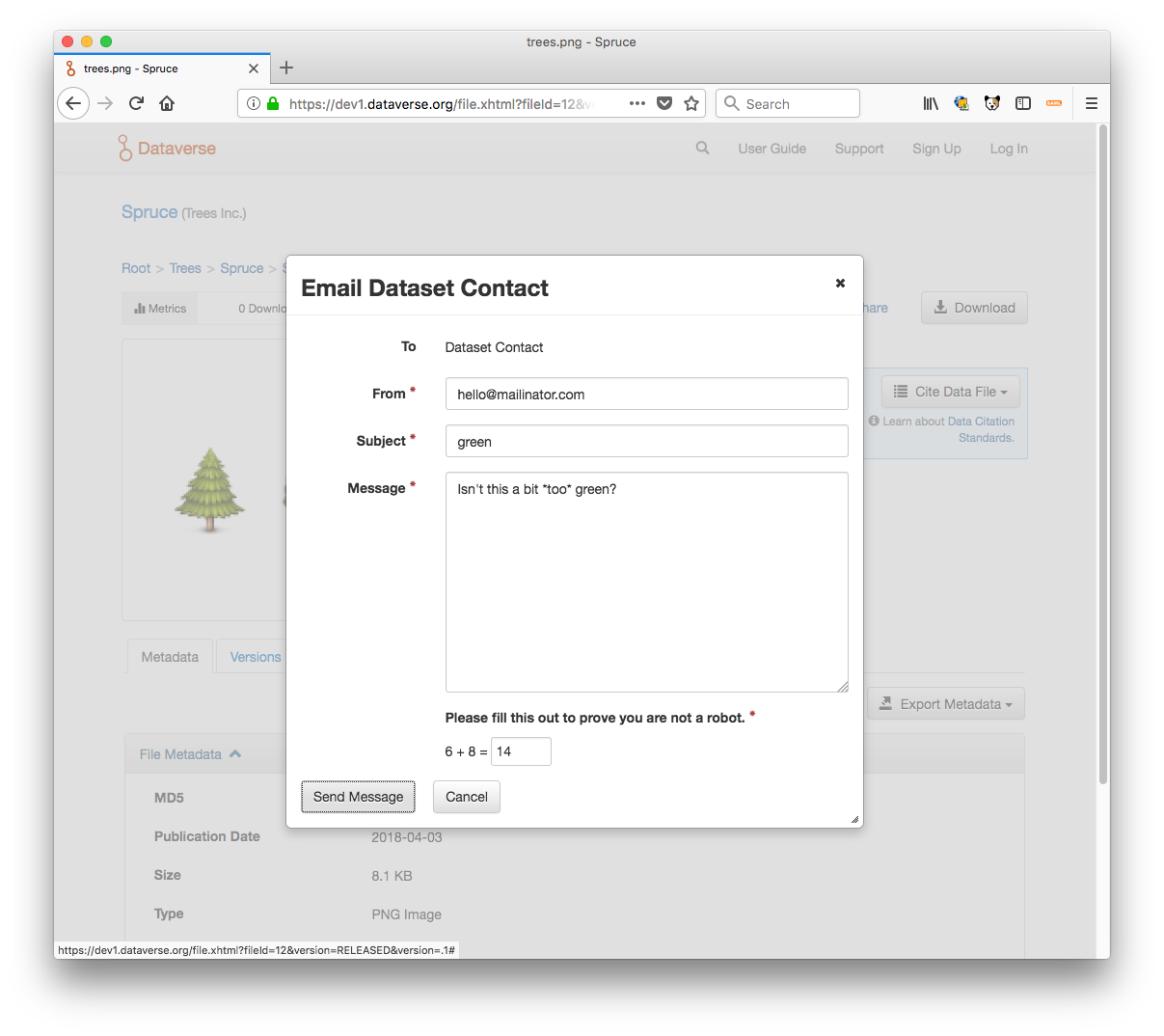Click in the Subject field

pos(646,441)
